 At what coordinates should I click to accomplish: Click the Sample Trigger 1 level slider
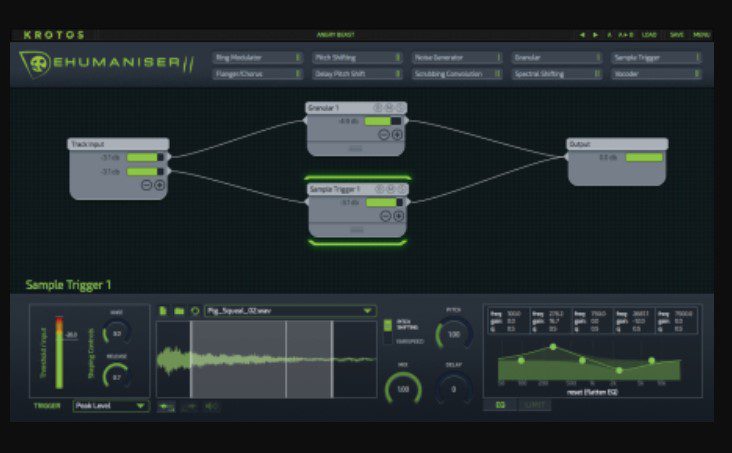[384, 203]
